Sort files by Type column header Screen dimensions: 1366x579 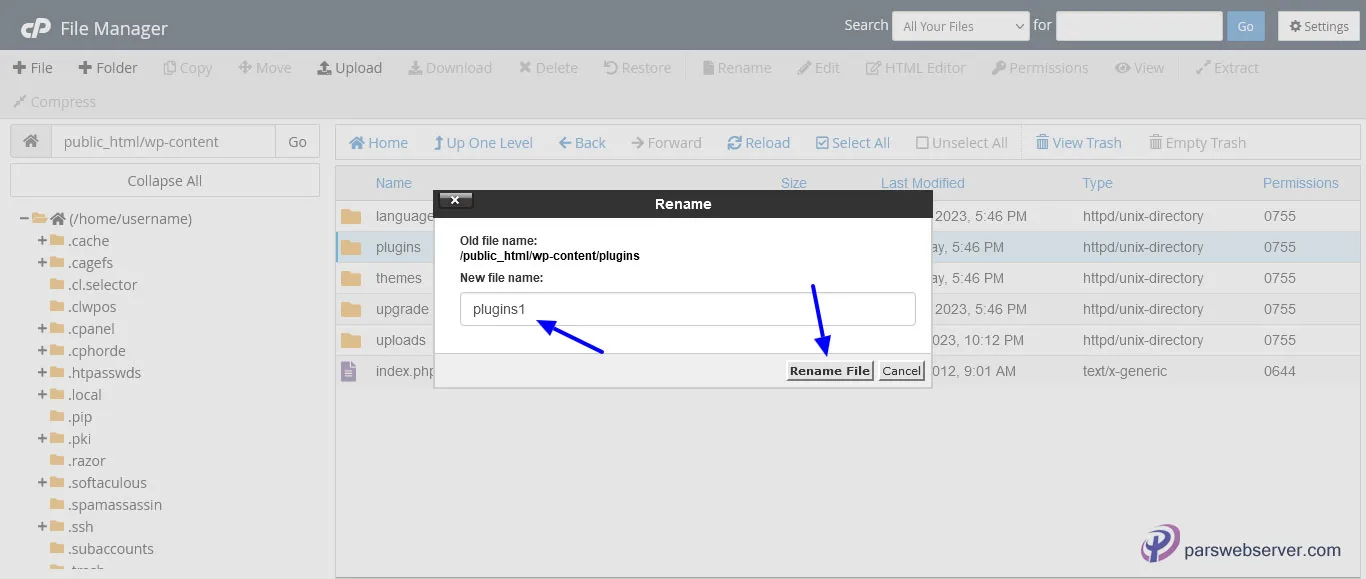coord(1097,183)
